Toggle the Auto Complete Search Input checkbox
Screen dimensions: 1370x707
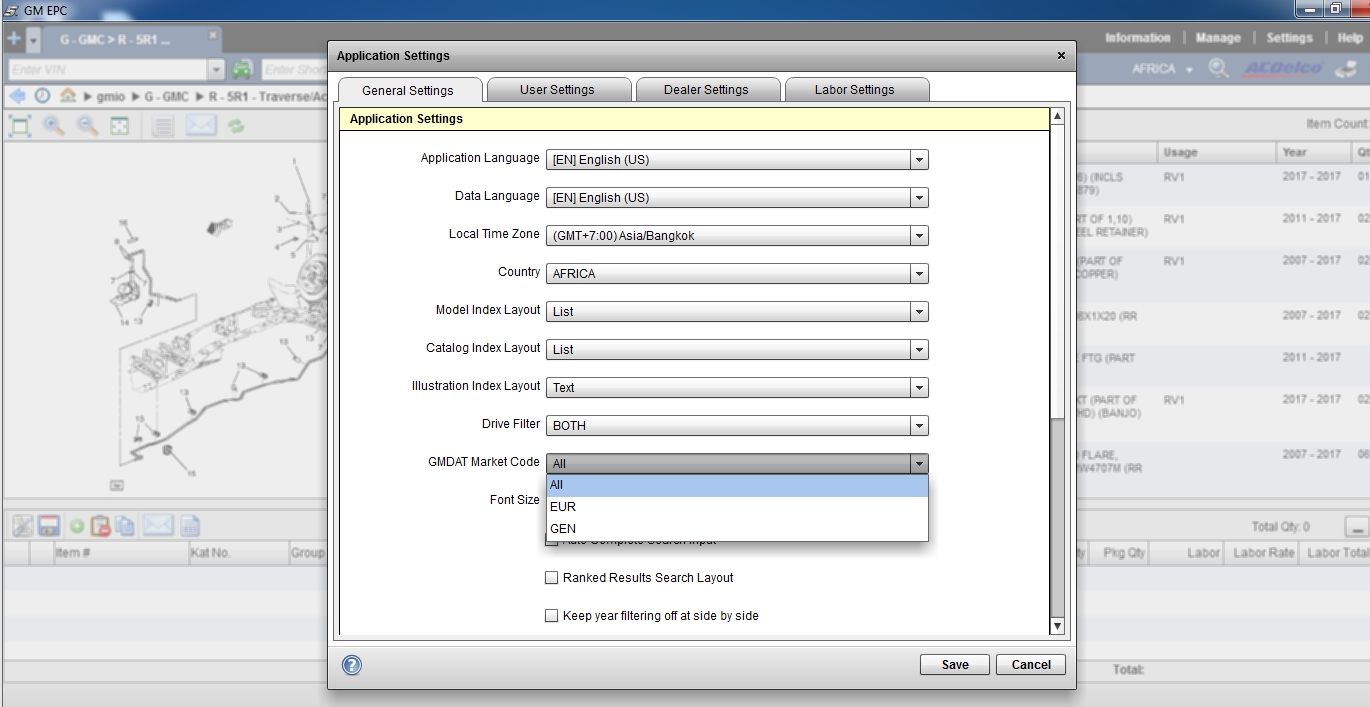pyautogui.click(x=551, y=541)
